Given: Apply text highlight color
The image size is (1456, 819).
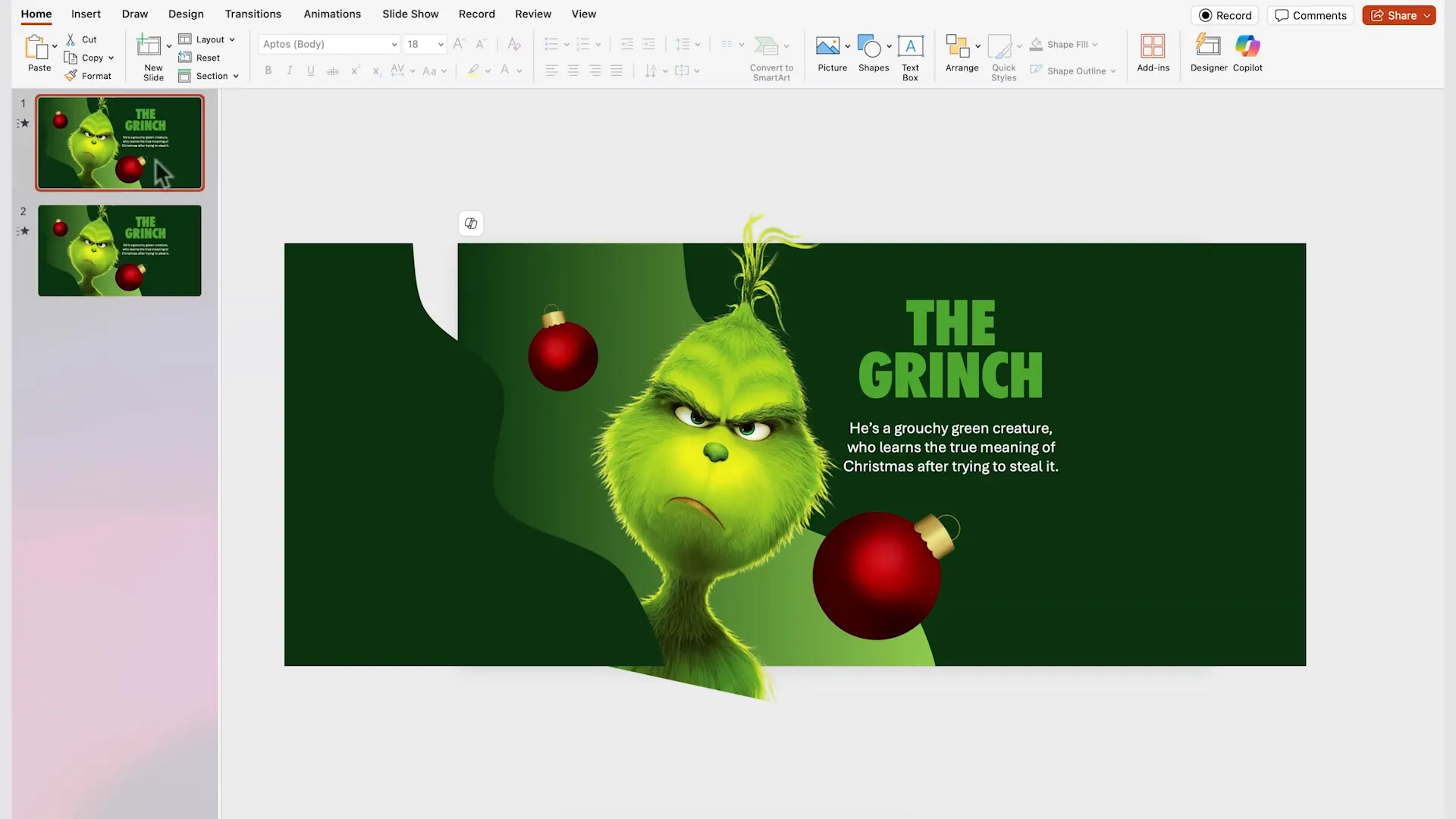Looking at the screenshot, I should tap(473, 71).
